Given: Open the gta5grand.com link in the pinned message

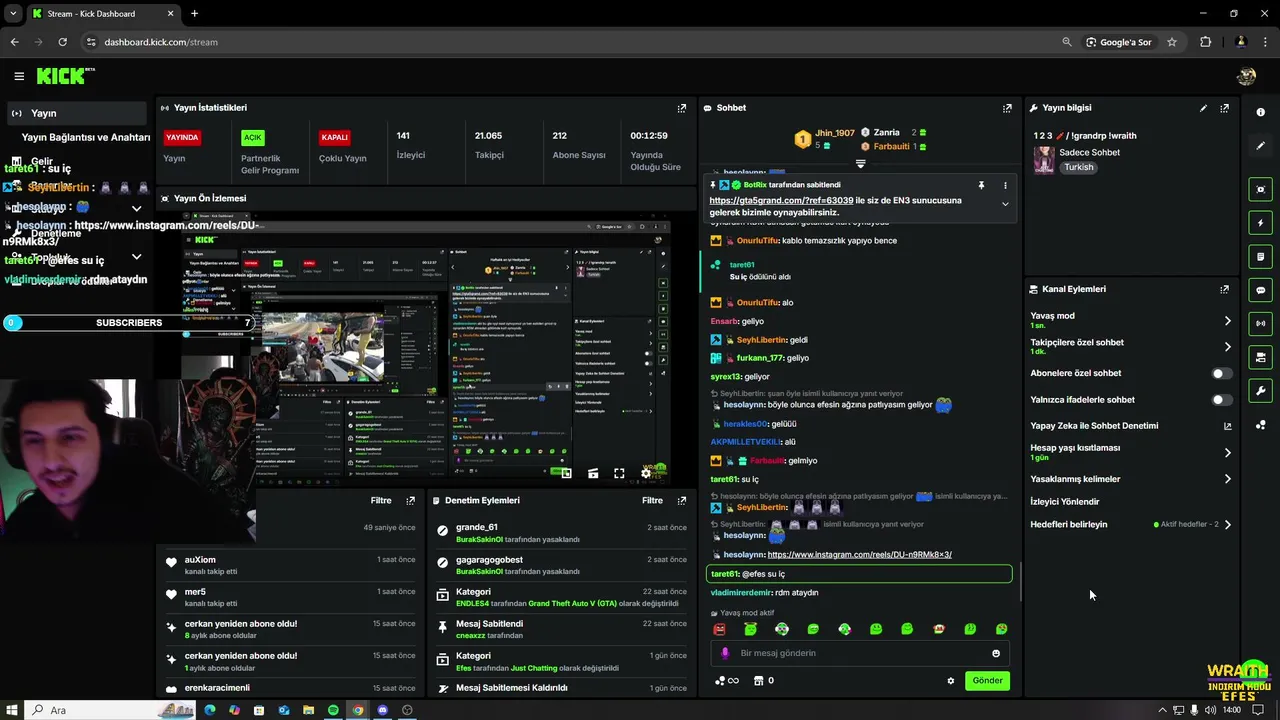Looking at the screenshot, I should (781, 200).
